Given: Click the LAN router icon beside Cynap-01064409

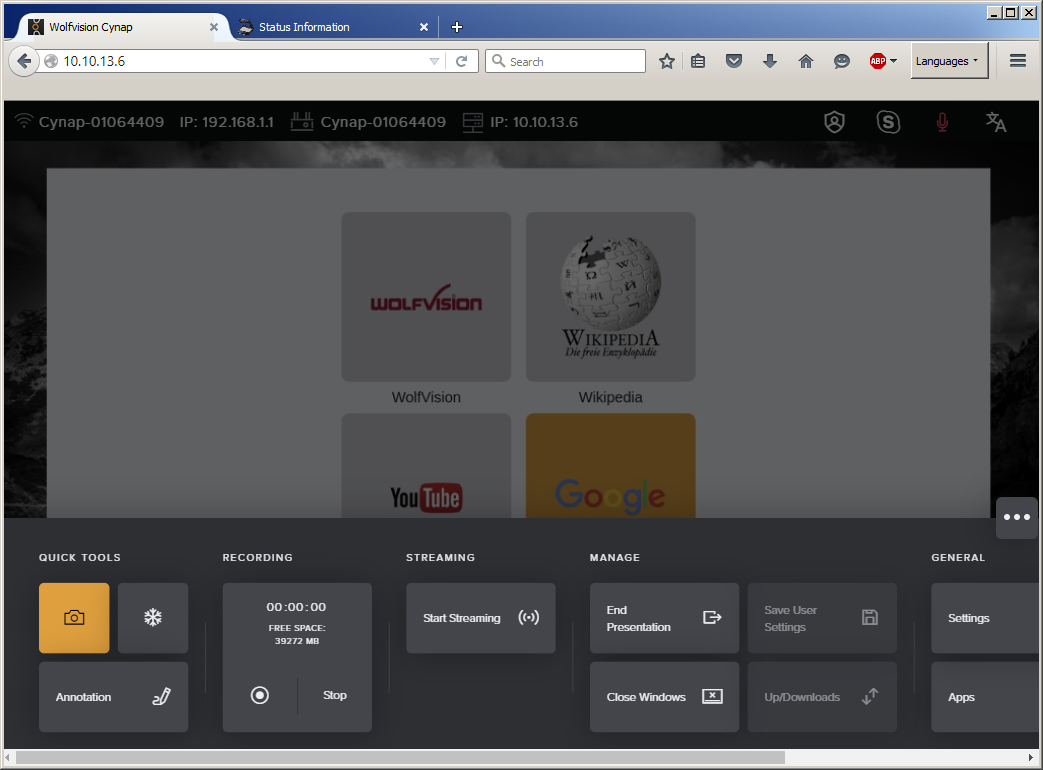Looking at the screenshot, I should (x=301, y=122).
